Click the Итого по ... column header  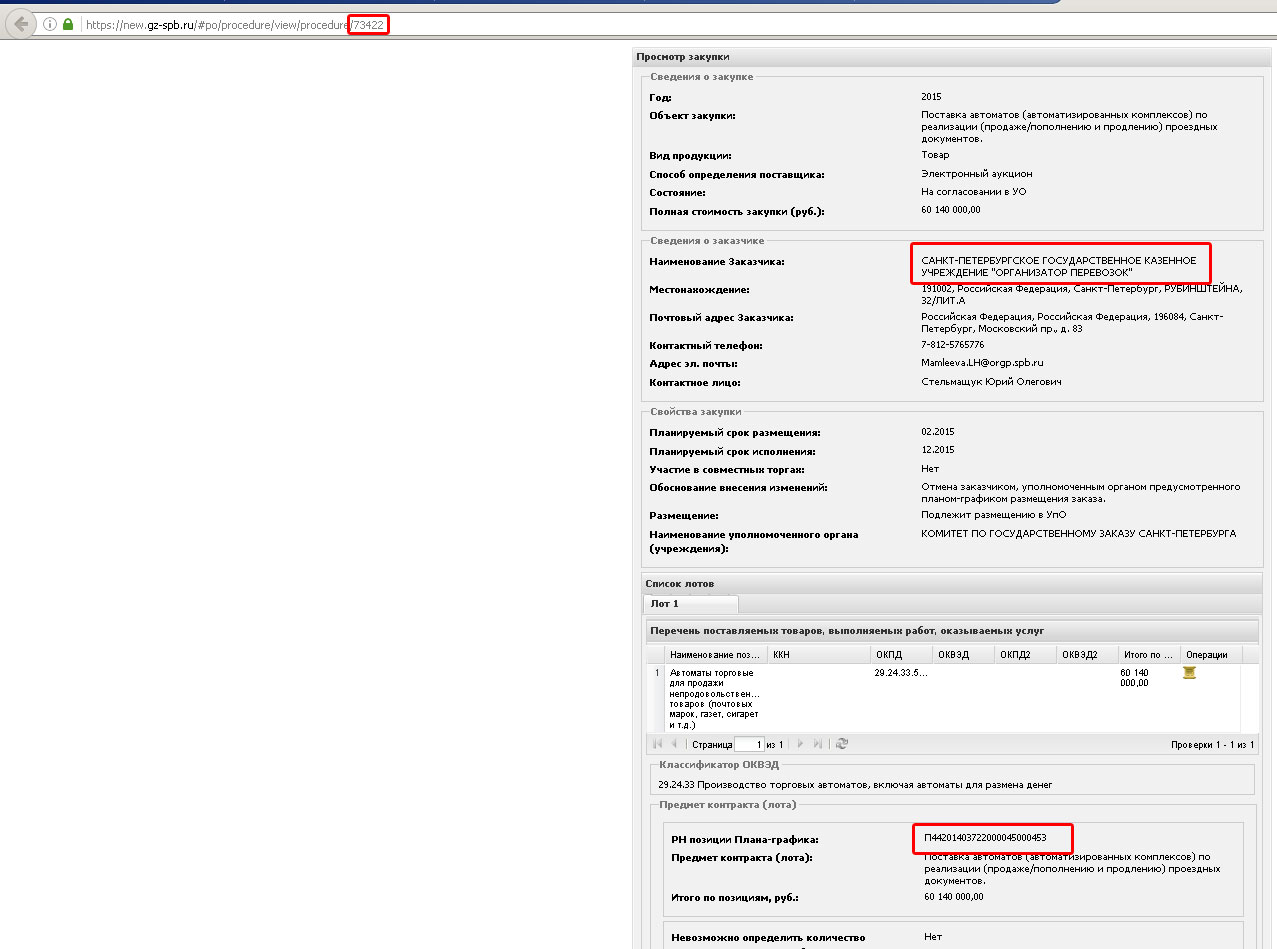[x=1149, y=655]
